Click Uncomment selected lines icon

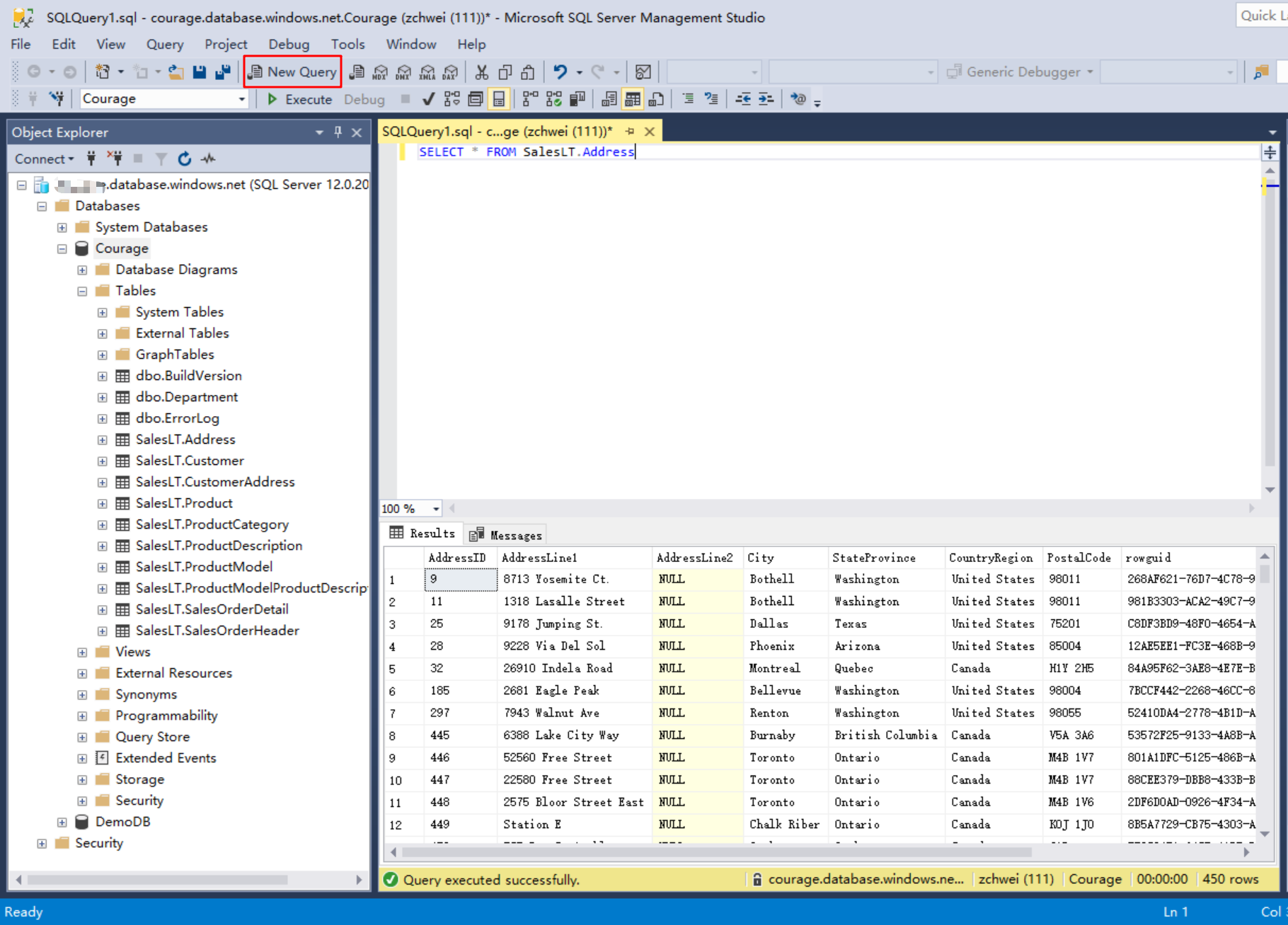coord(711,99)
